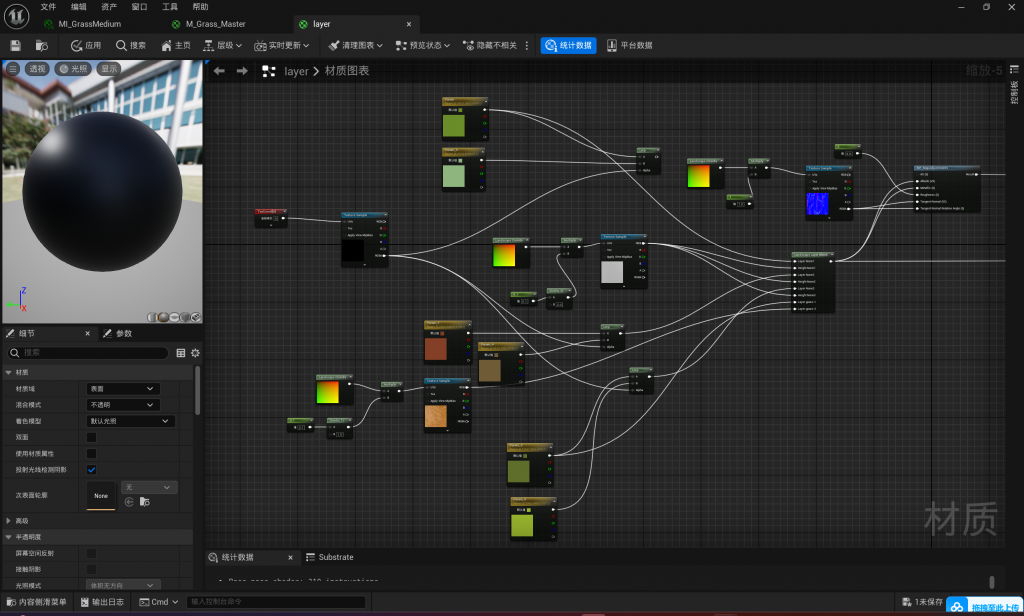The width and height of the screenshot is (1024, 616).
Task: Save the material with the floppy disk icon
Action: pyautogui.click(x=16, y=45)
